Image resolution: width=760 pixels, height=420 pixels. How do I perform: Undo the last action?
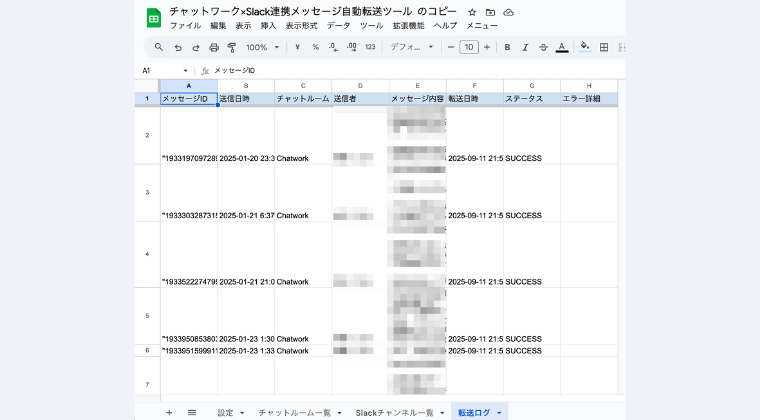[x=178, y=47]
